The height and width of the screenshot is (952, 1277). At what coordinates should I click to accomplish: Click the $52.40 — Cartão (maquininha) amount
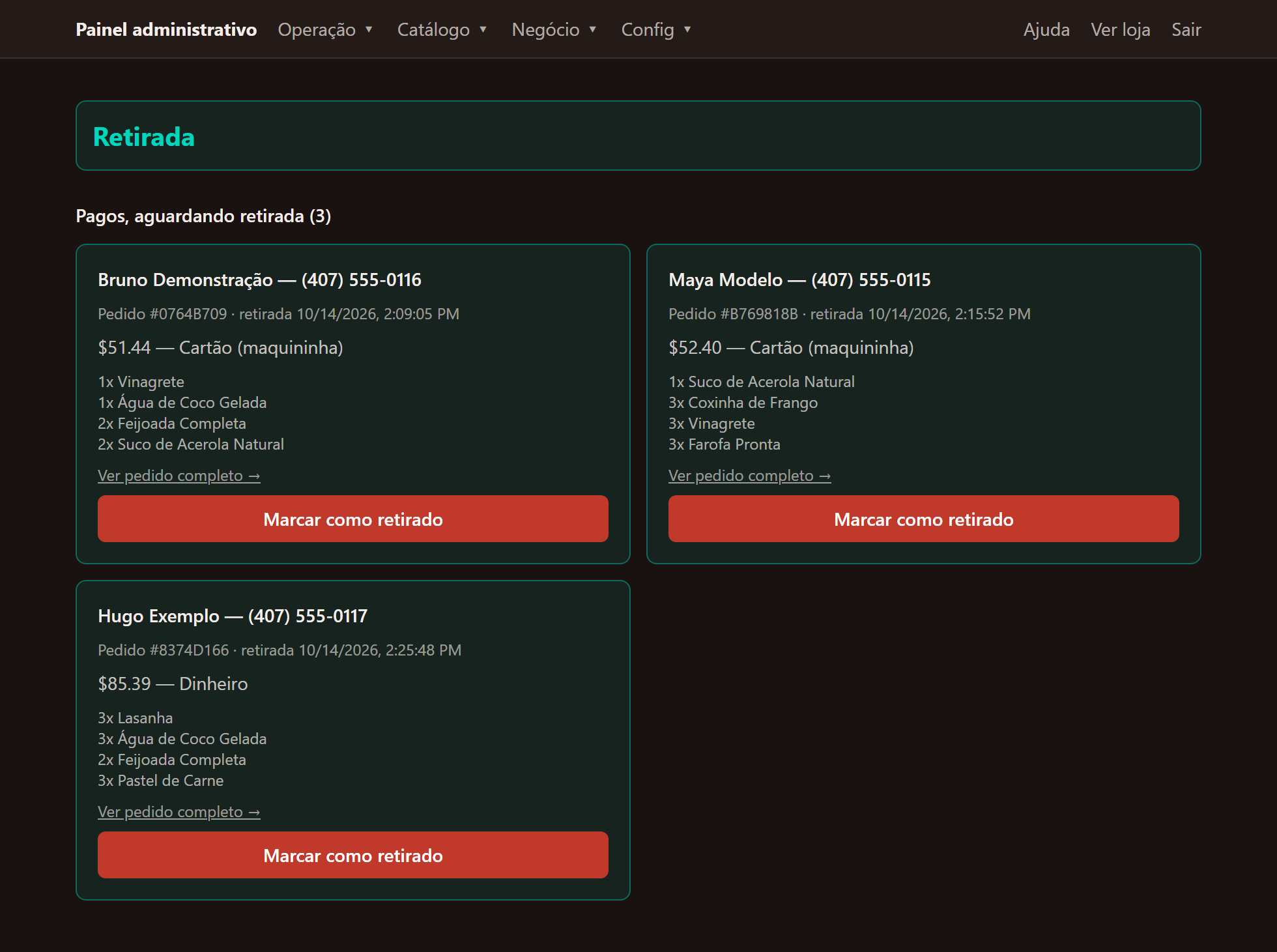pyautogui.click(x=791, y=347)
